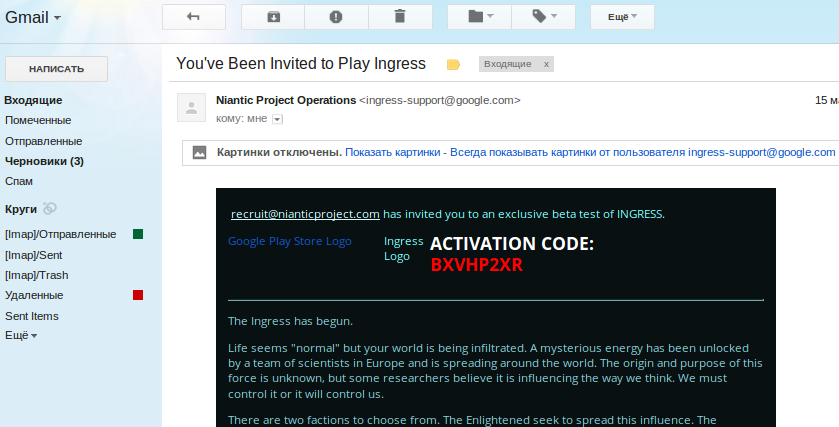Image resolution: width=839 pixels, height=427 pixels.
Task: Click sender name Niantic Project Operations
Action: pyautogui.click(x=286, y=100)
